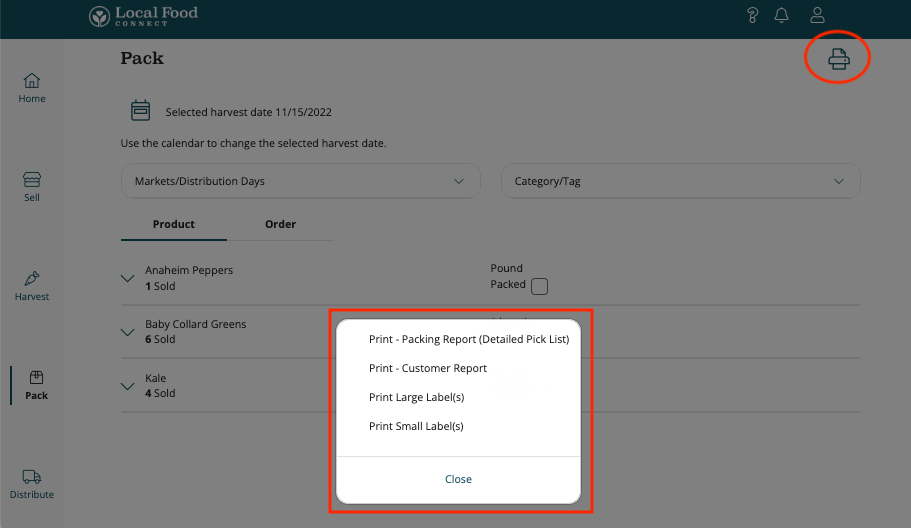
Task: Expand the Baby Collard Greens row
Action: click(x=128, y=332)
